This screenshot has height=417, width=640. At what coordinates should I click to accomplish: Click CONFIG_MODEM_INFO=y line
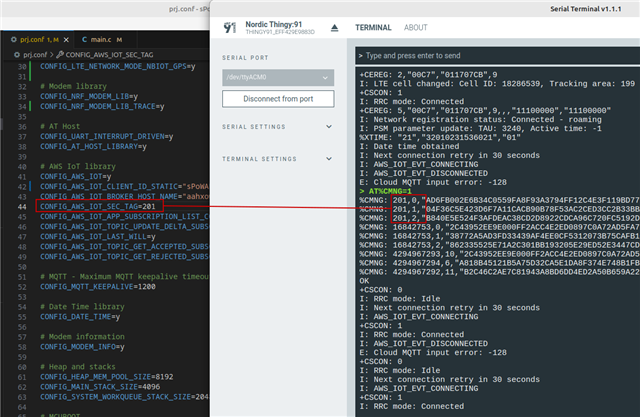coord(82,347)
